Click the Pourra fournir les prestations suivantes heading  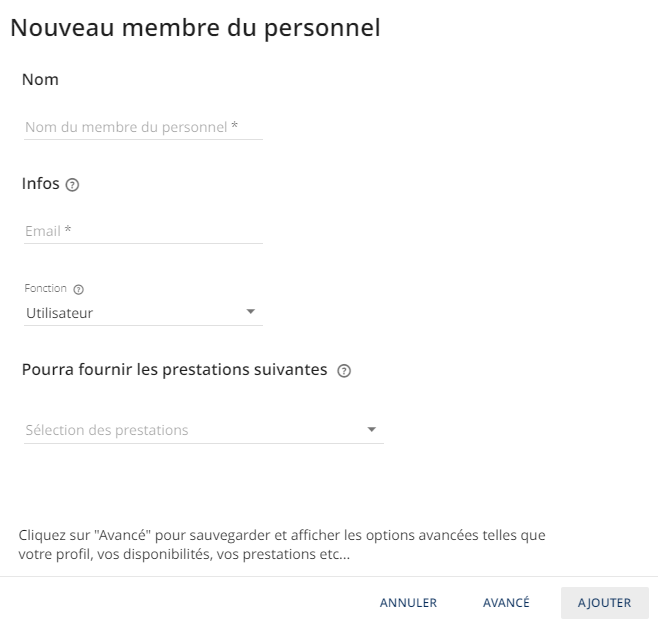pos(175,370)
